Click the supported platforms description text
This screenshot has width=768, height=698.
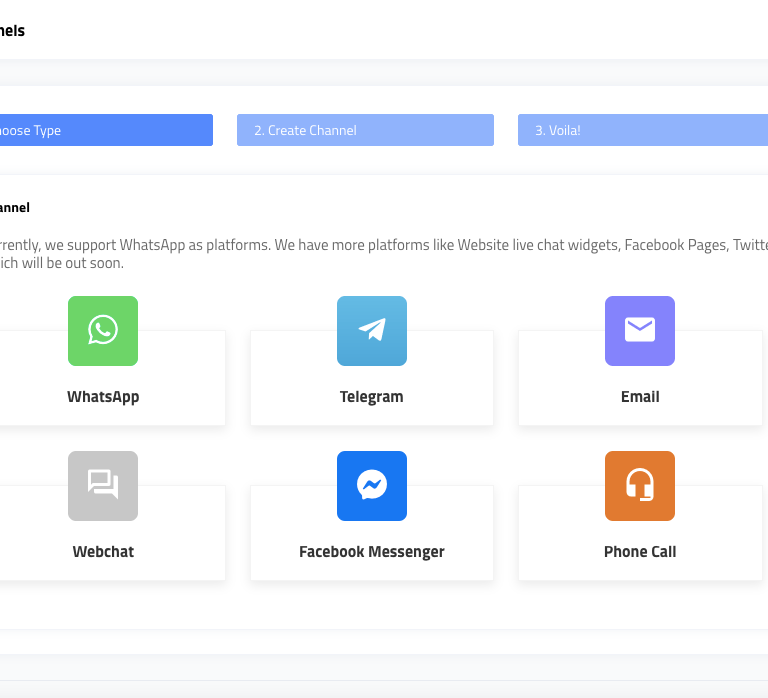coord(384,254)
